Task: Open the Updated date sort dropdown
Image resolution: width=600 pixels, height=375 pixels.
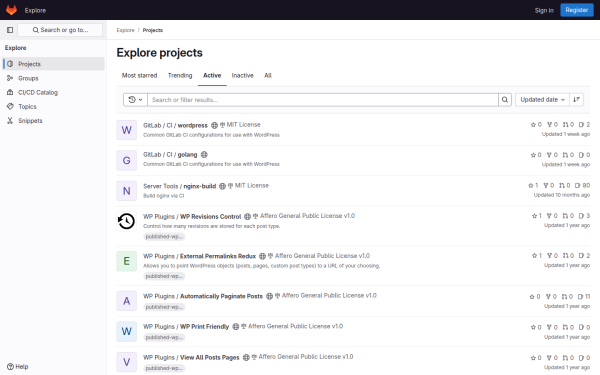Action: 542,100
